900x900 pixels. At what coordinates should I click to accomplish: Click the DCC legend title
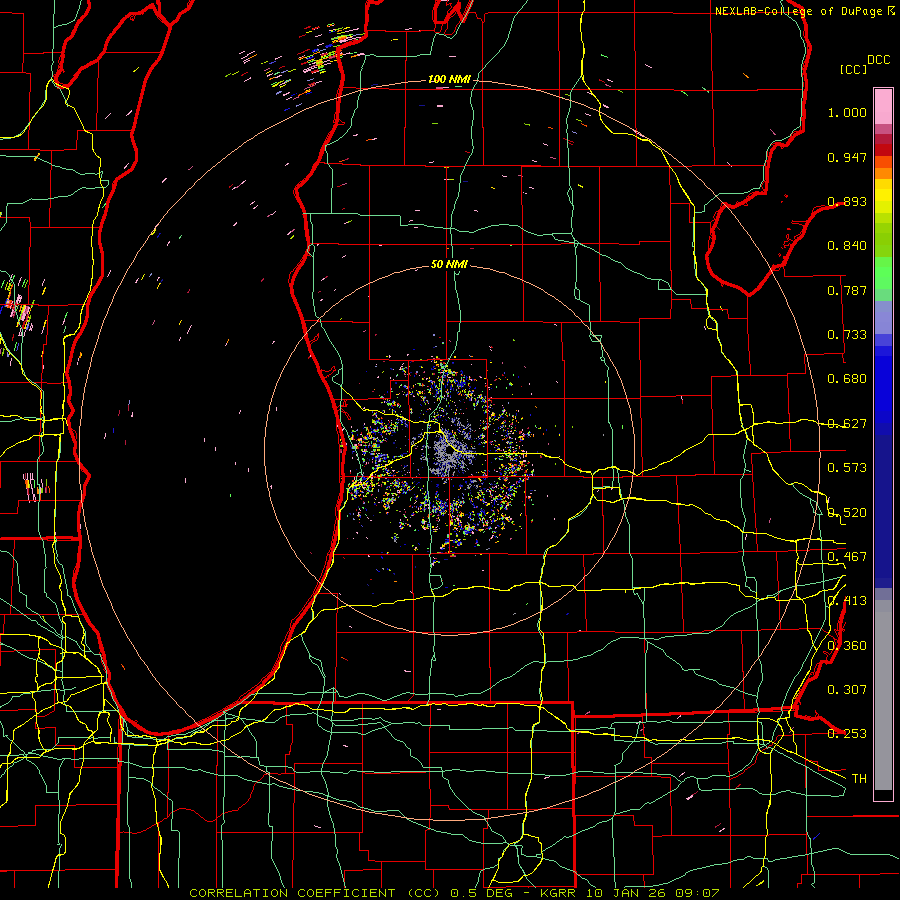pos(878,60)
